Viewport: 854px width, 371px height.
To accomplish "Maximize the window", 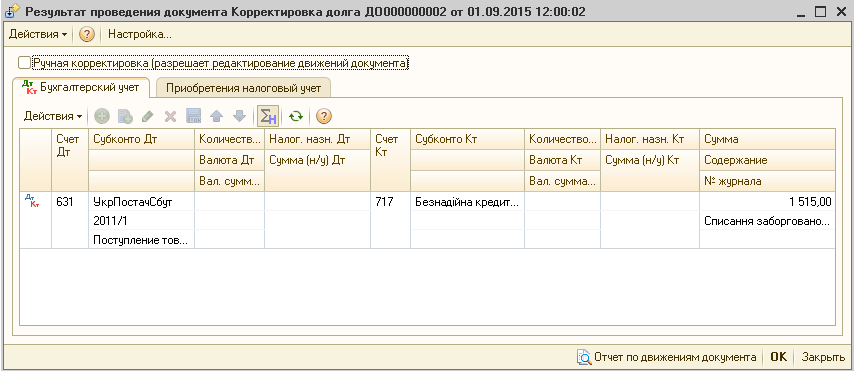I will [x=820, y=11].
